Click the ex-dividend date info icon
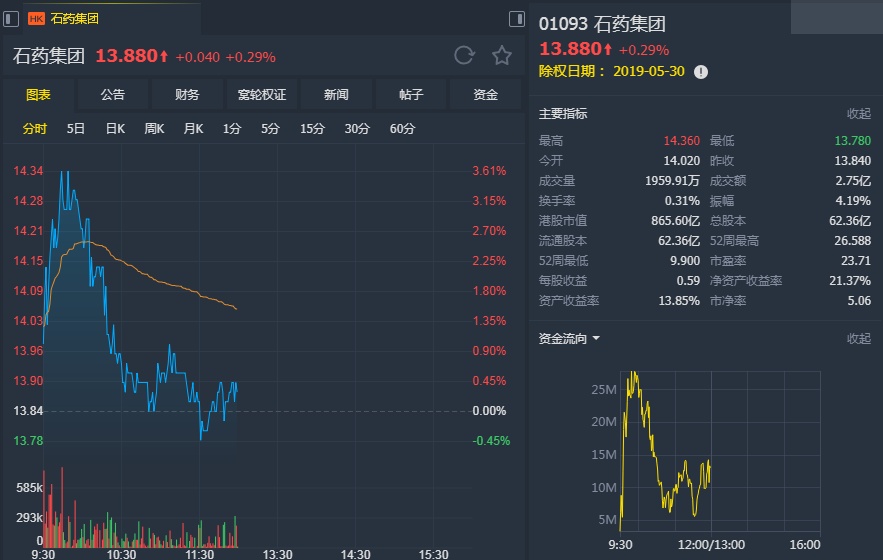883x560 pixels. click(701, 72)
